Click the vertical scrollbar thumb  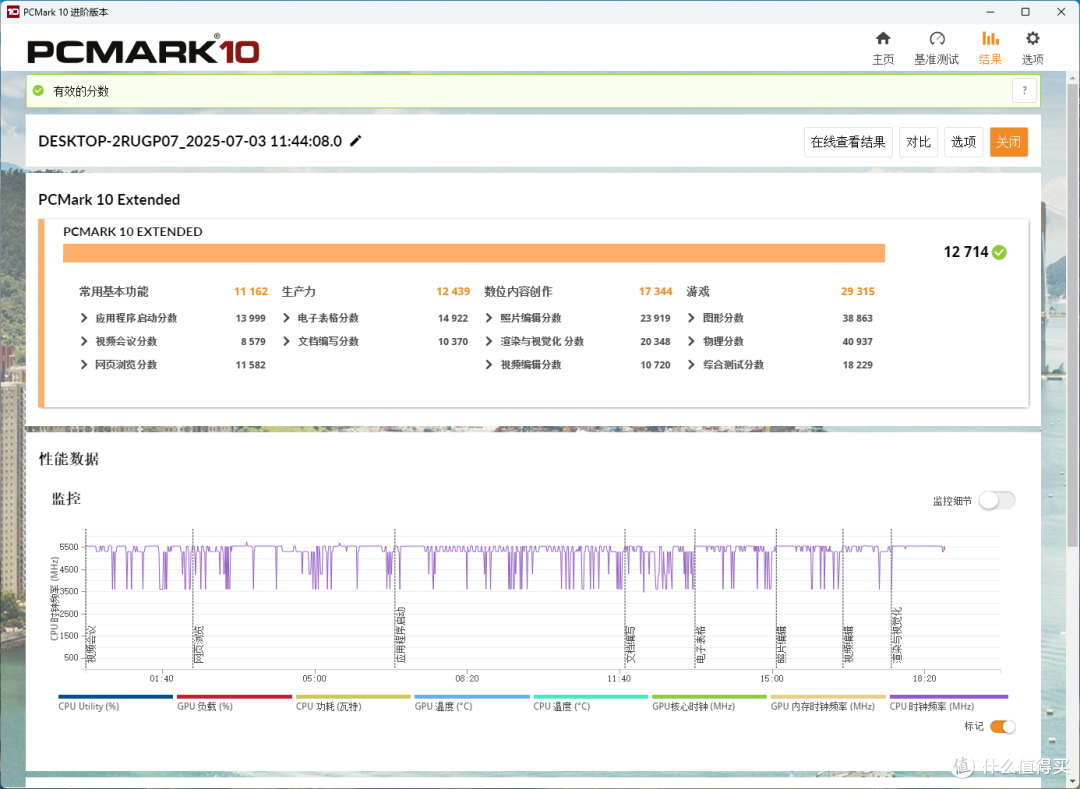pos(1072,317)
